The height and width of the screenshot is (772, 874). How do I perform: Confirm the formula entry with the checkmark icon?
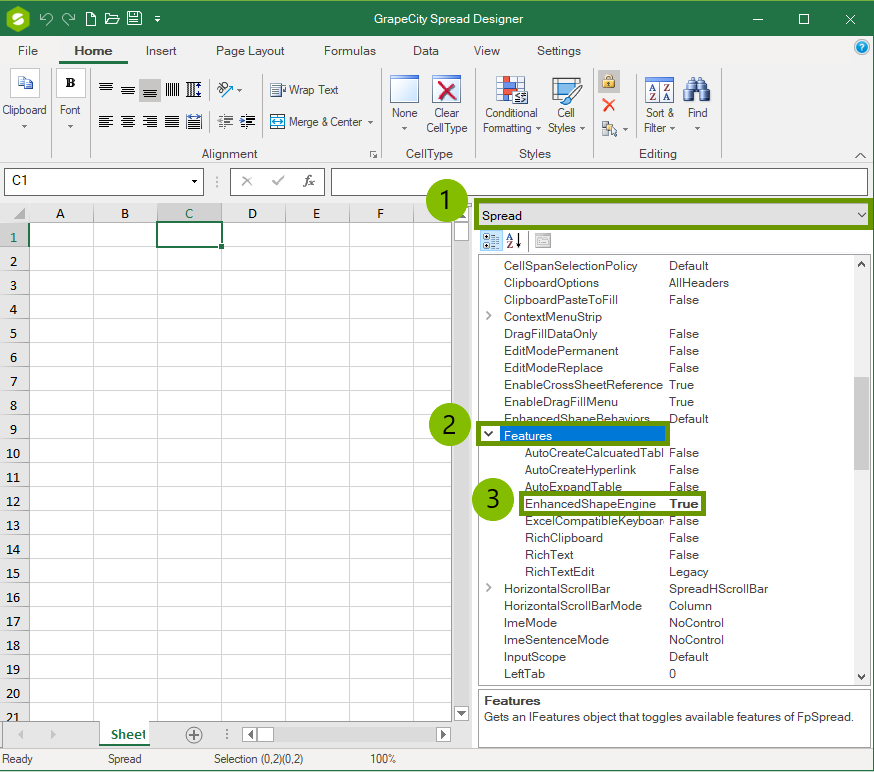[x=278, y=181]
